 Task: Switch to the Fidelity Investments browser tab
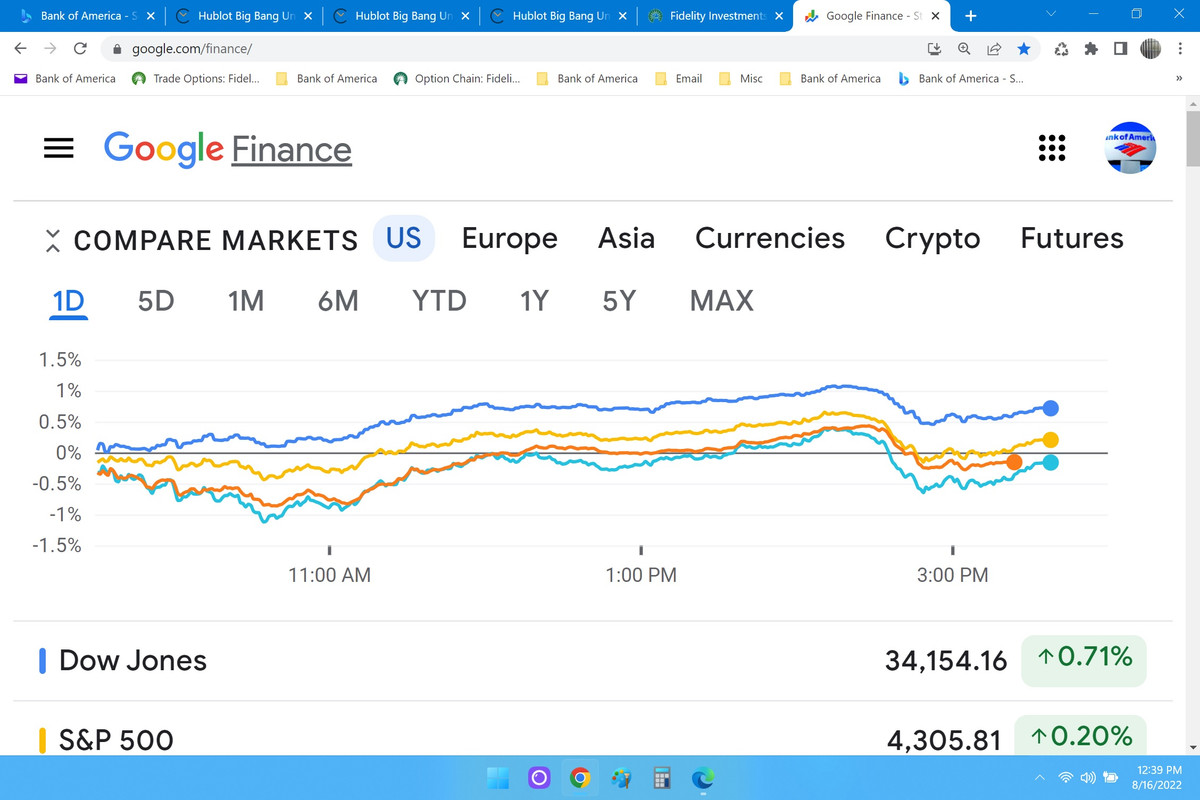pos(713,16)
